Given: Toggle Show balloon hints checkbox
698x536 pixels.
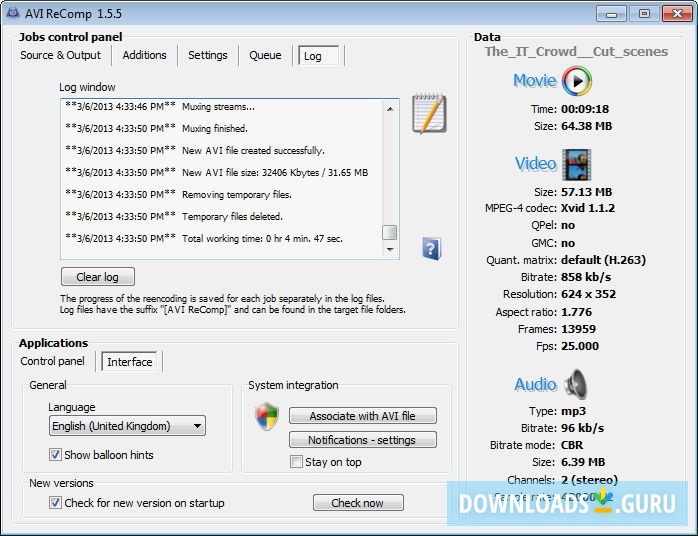Looking at the screenshot, I should pyautogui.click(x=55, y=455).
